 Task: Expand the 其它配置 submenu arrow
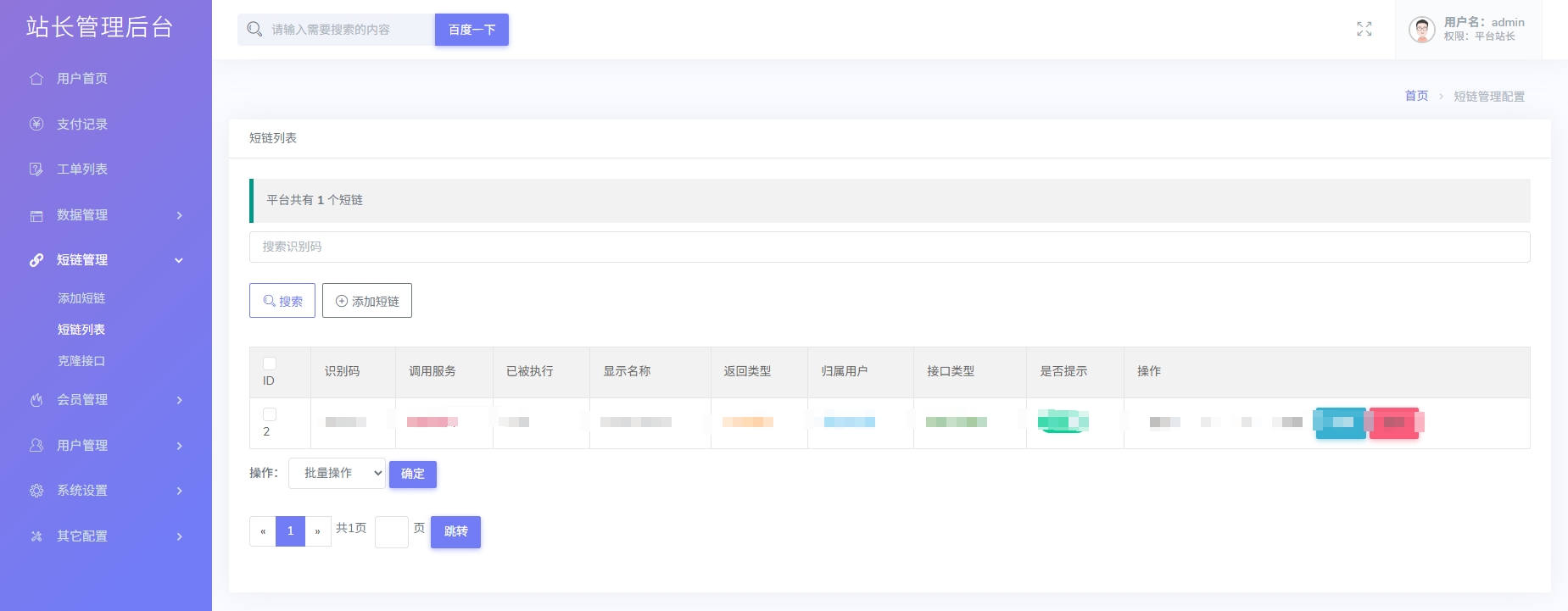[x=180, y=536]
